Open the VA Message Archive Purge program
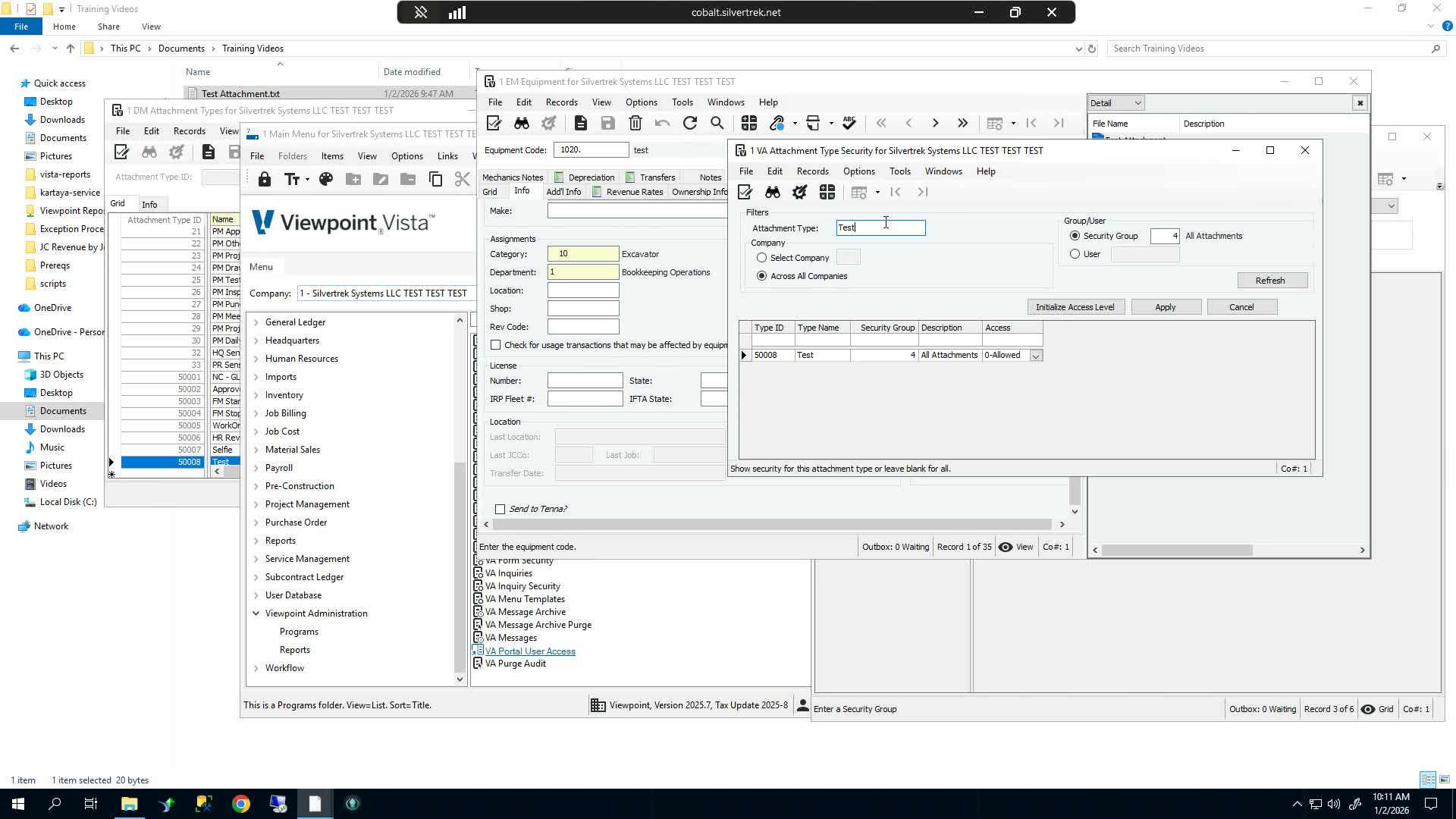 (x=538, y=625)
